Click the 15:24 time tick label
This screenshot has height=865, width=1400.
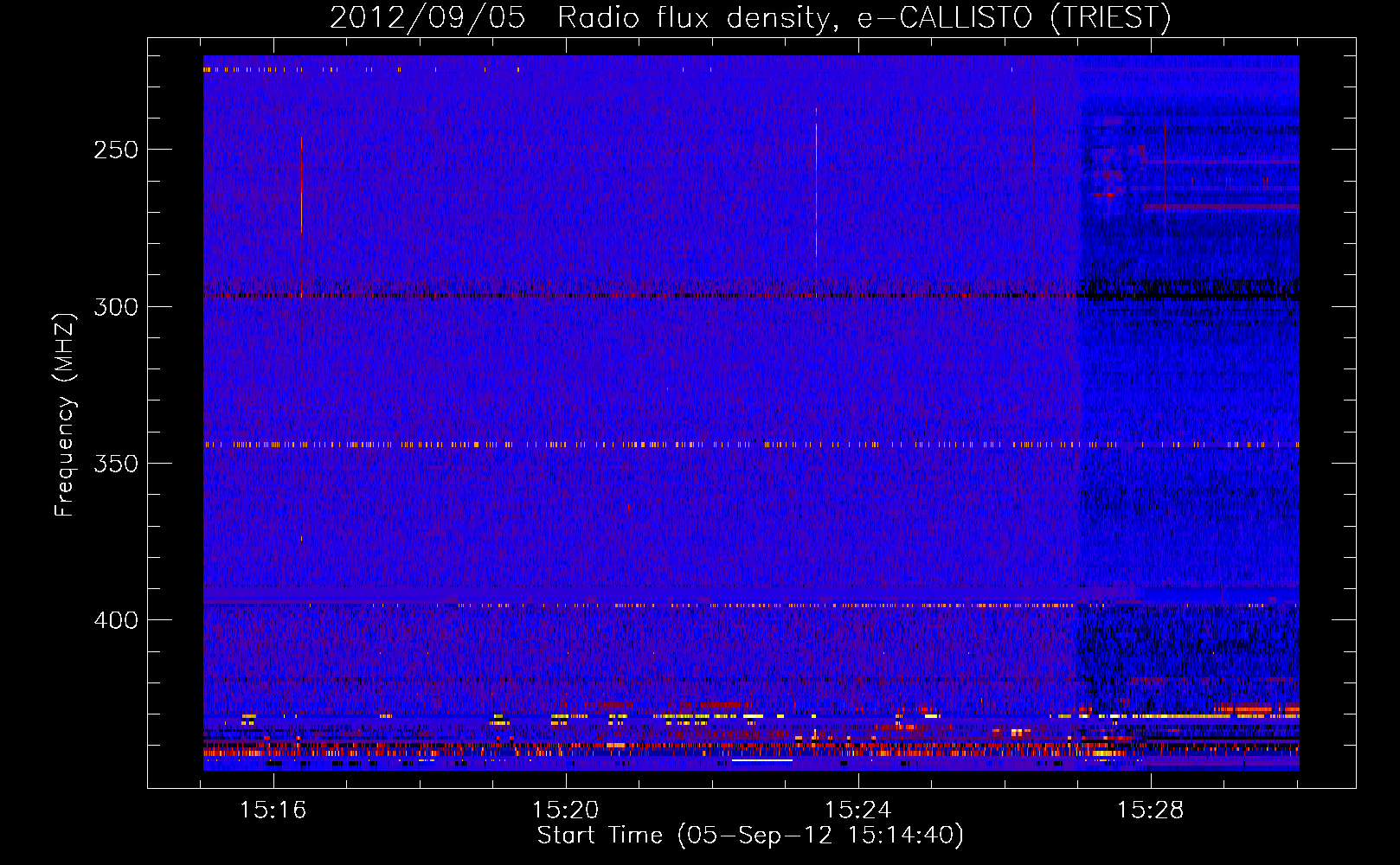coord(858,811)
